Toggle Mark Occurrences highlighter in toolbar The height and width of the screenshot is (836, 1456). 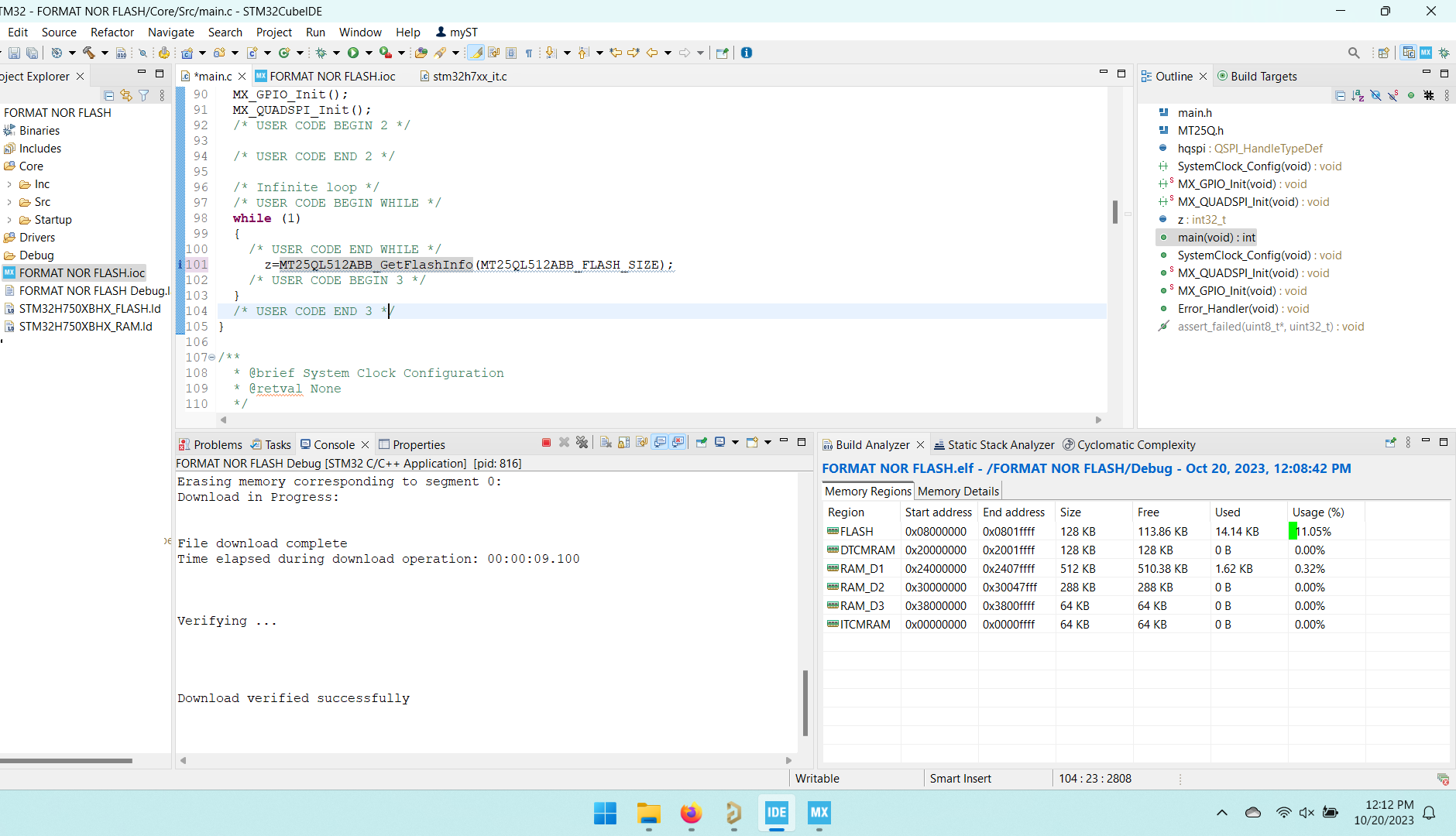(x=476, y=53)
